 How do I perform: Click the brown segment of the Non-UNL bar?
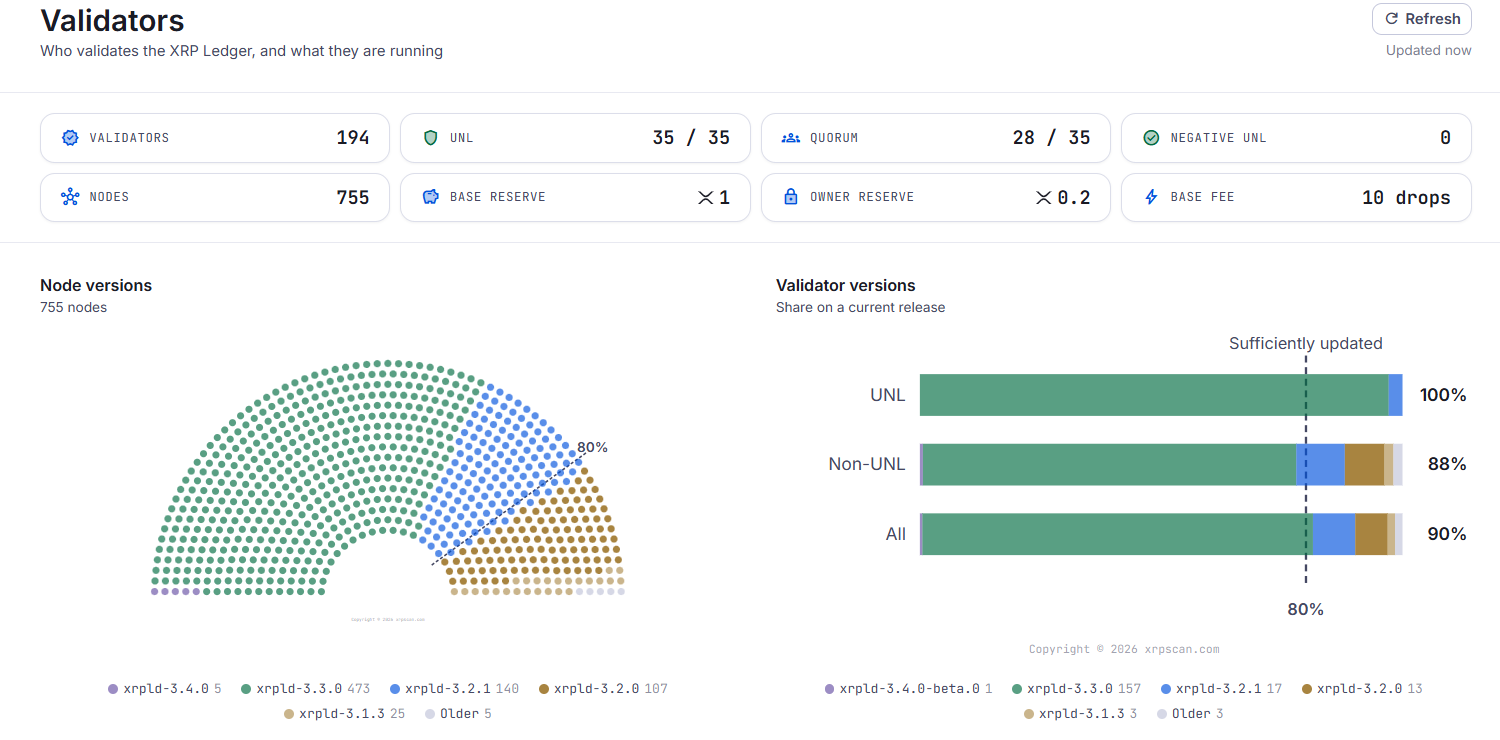pyautogui.click(x=1364, y=465)
